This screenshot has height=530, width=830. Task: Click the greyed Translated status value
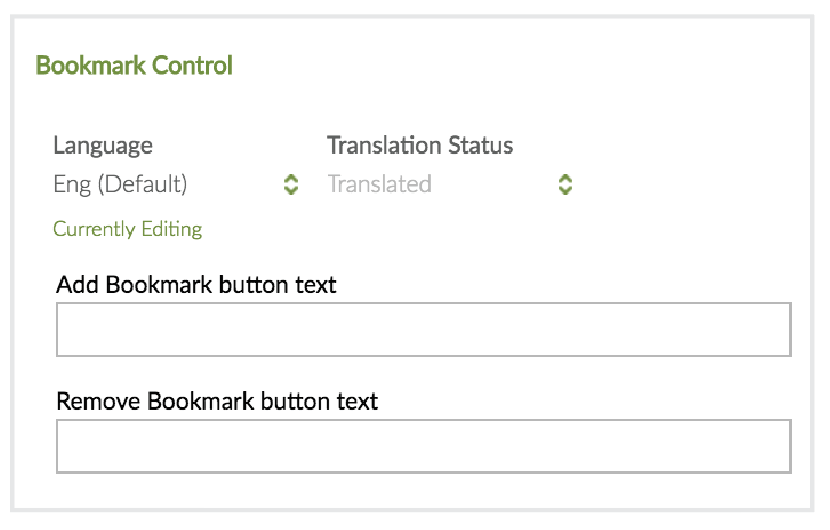(x=380, y=185)
